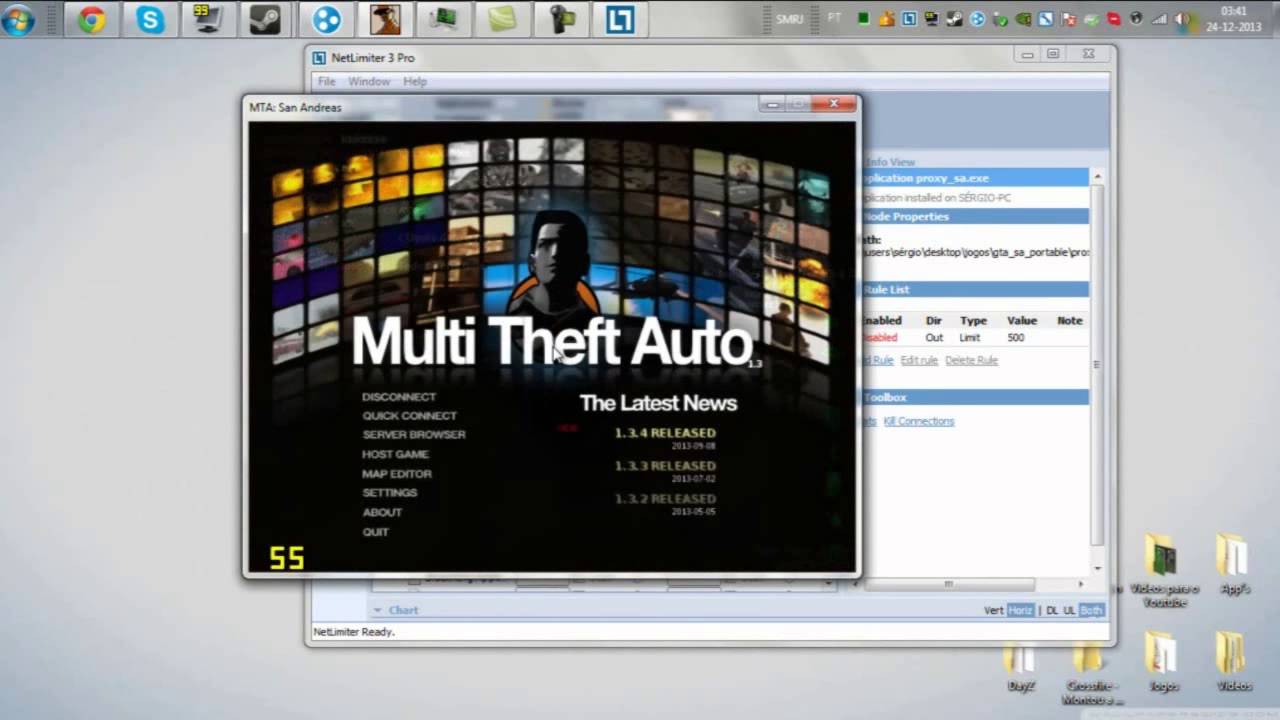The image size is (1280, 720).
Task: Open the 1.3.2 RELEASED news item
Action: point(665,499)
